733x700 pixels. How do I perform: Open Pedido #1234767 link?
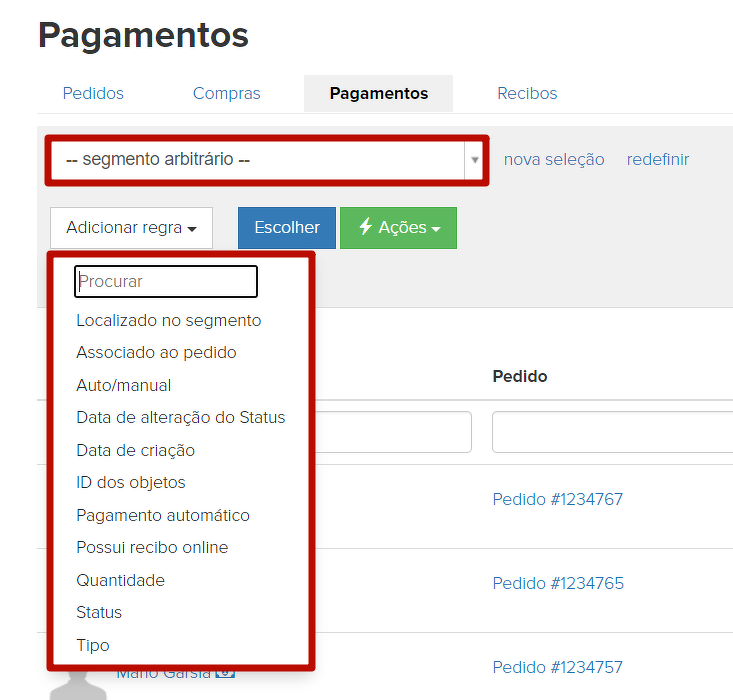tap(557, 499)
